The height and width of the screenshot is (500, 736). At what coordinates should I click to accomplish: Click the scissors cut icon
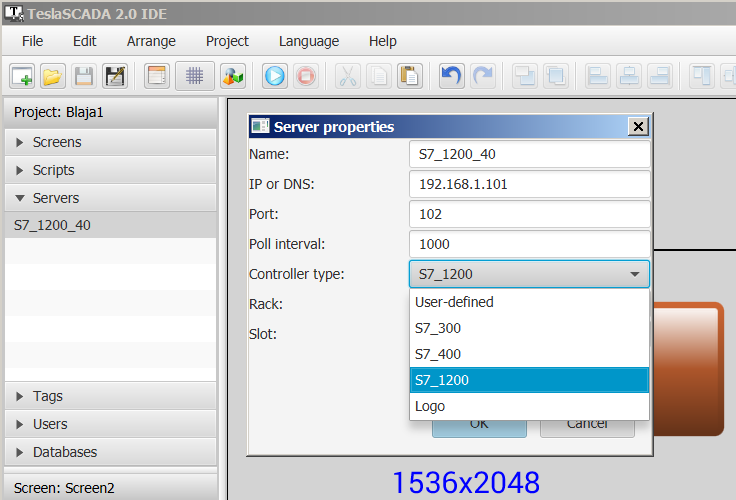[348, 76]
